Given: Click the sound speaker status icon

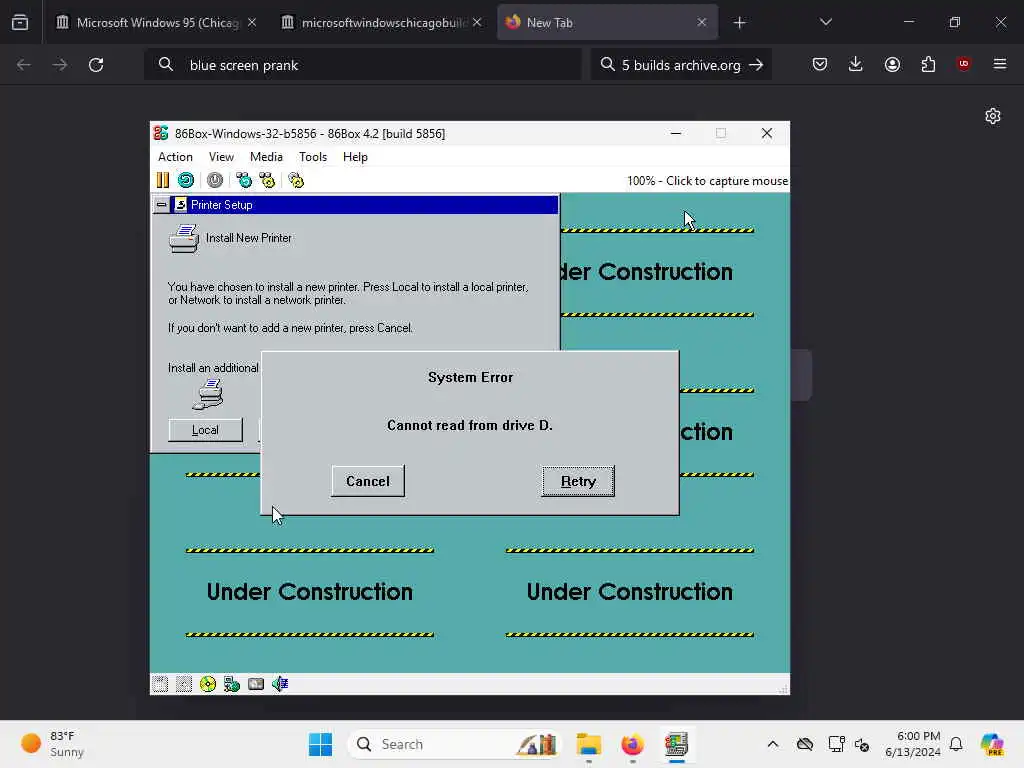Looking at the screenshot, I should [x=280, y=684].
